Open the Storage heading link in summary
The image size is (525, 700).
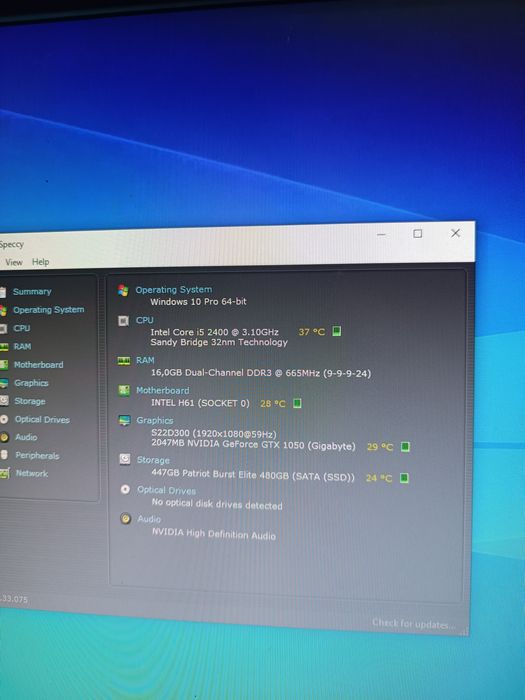tap(153, 460)
